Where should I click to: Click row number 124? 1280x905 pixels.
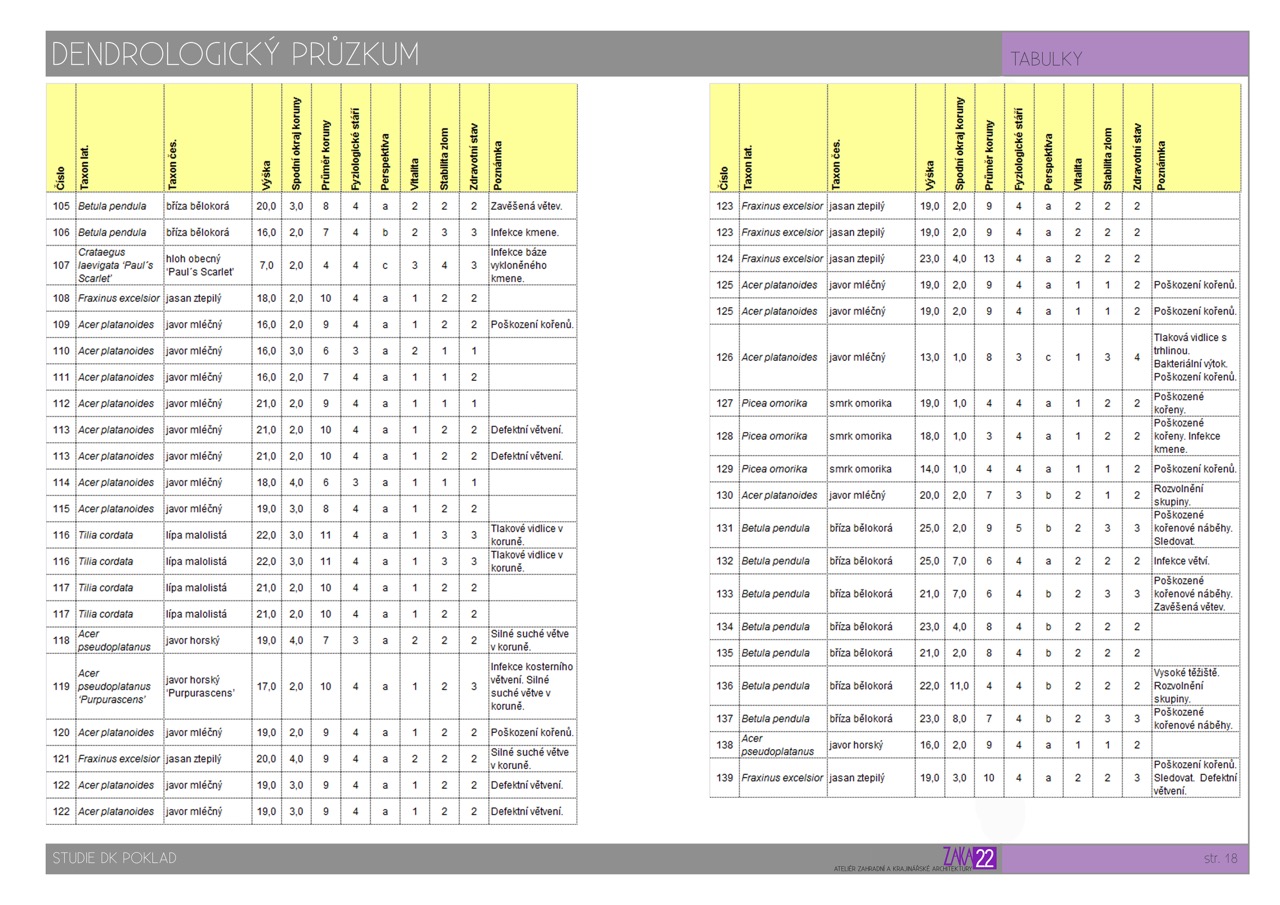tap(724, 259)
